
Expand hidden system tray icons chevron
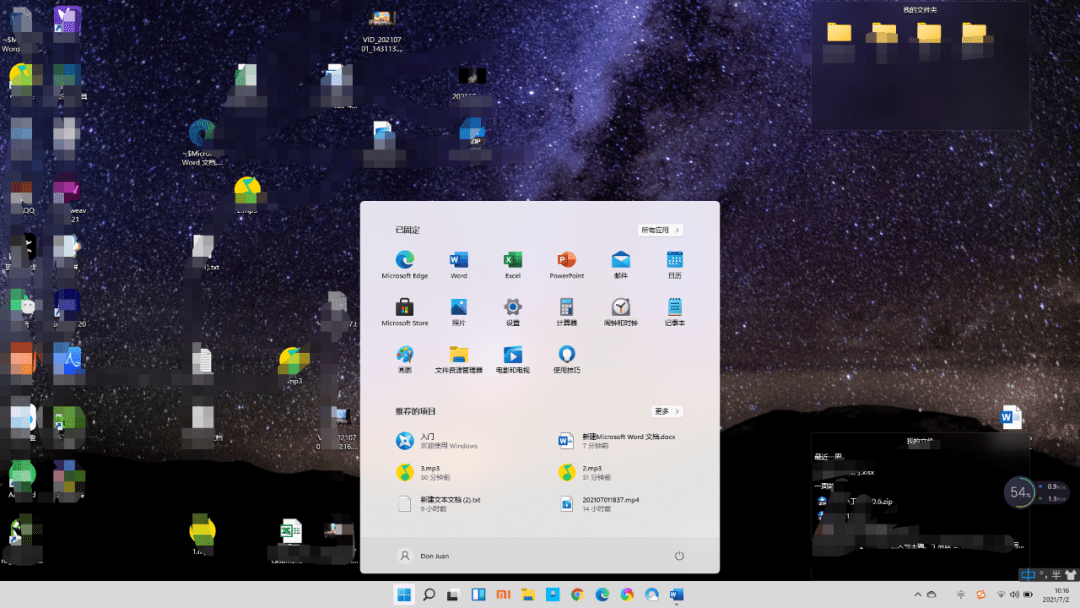(917, 595)
